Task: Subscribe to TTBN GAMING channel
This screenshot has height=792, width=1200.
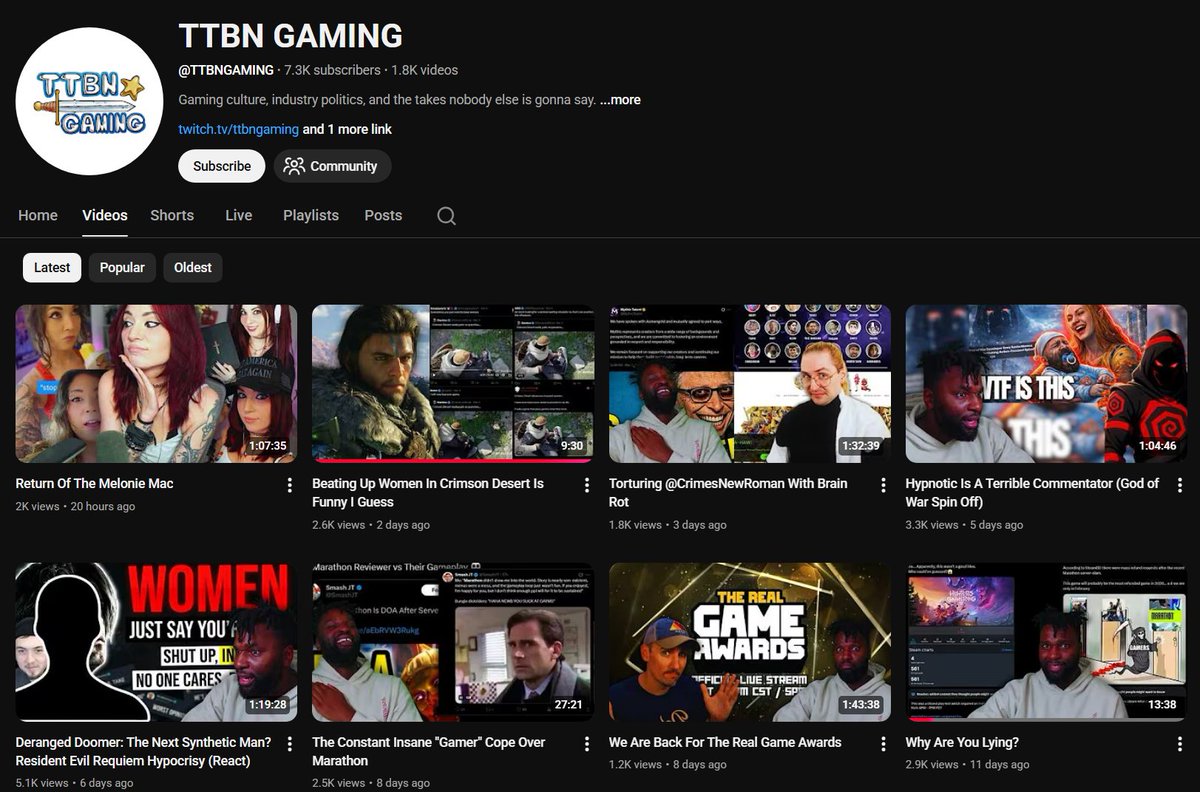Action: click(x=222, y=166)
